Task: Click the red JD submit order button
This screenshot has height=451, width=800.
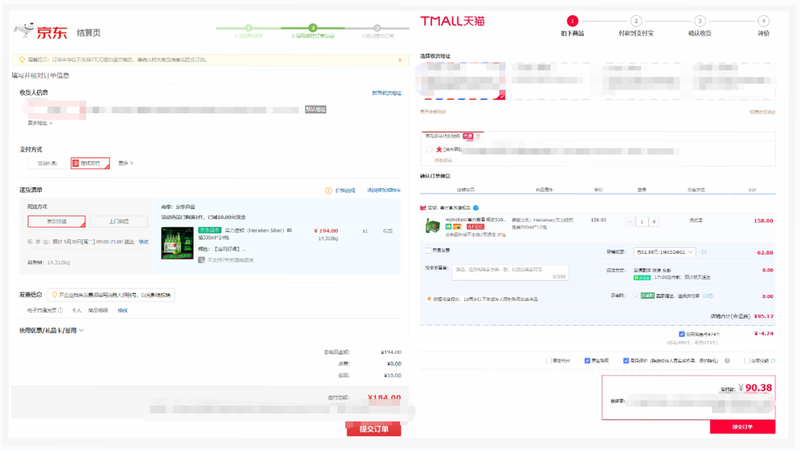Action: click(x=373, y=429)
